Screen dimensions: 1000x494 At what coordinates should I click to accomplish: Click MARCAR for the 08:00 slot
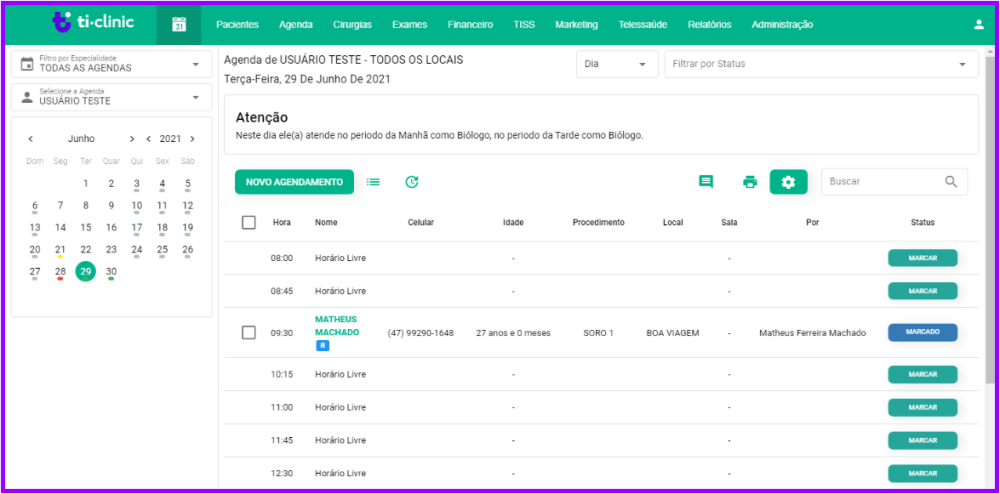(x=922, y=258)
